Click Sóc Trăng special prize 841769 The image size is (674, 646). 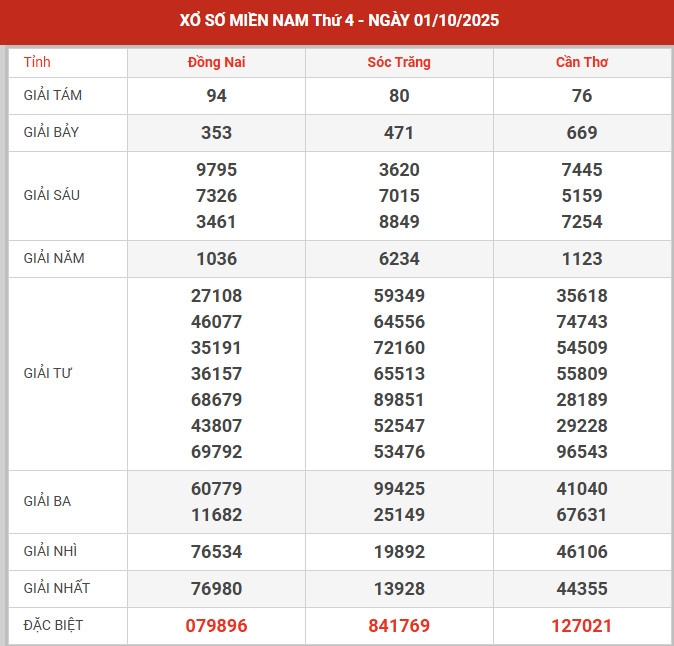click(x=399, y=626)
